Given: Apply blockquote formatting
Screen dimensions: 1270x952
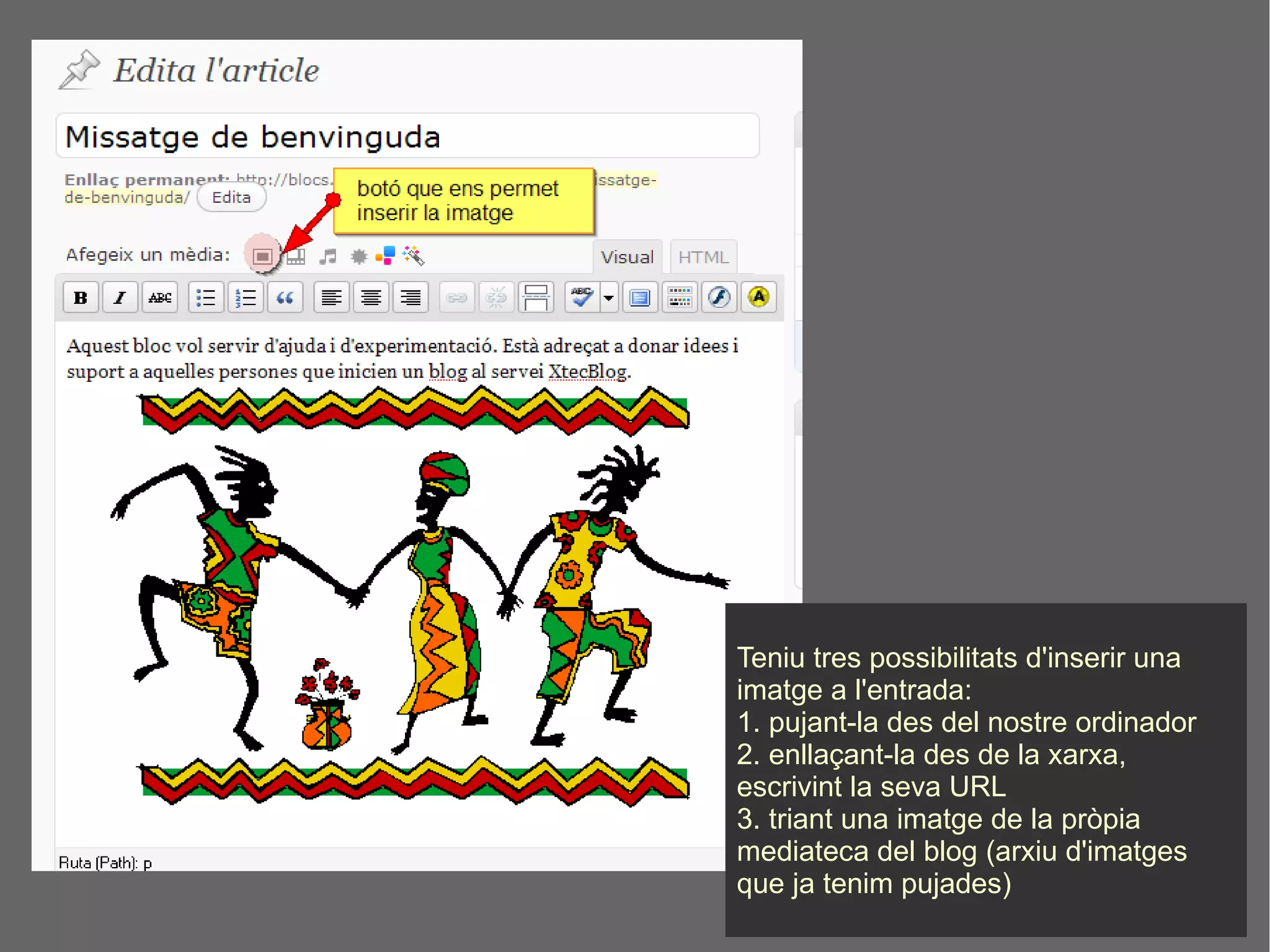Looking at the screenshot, I should coord(285,298).
